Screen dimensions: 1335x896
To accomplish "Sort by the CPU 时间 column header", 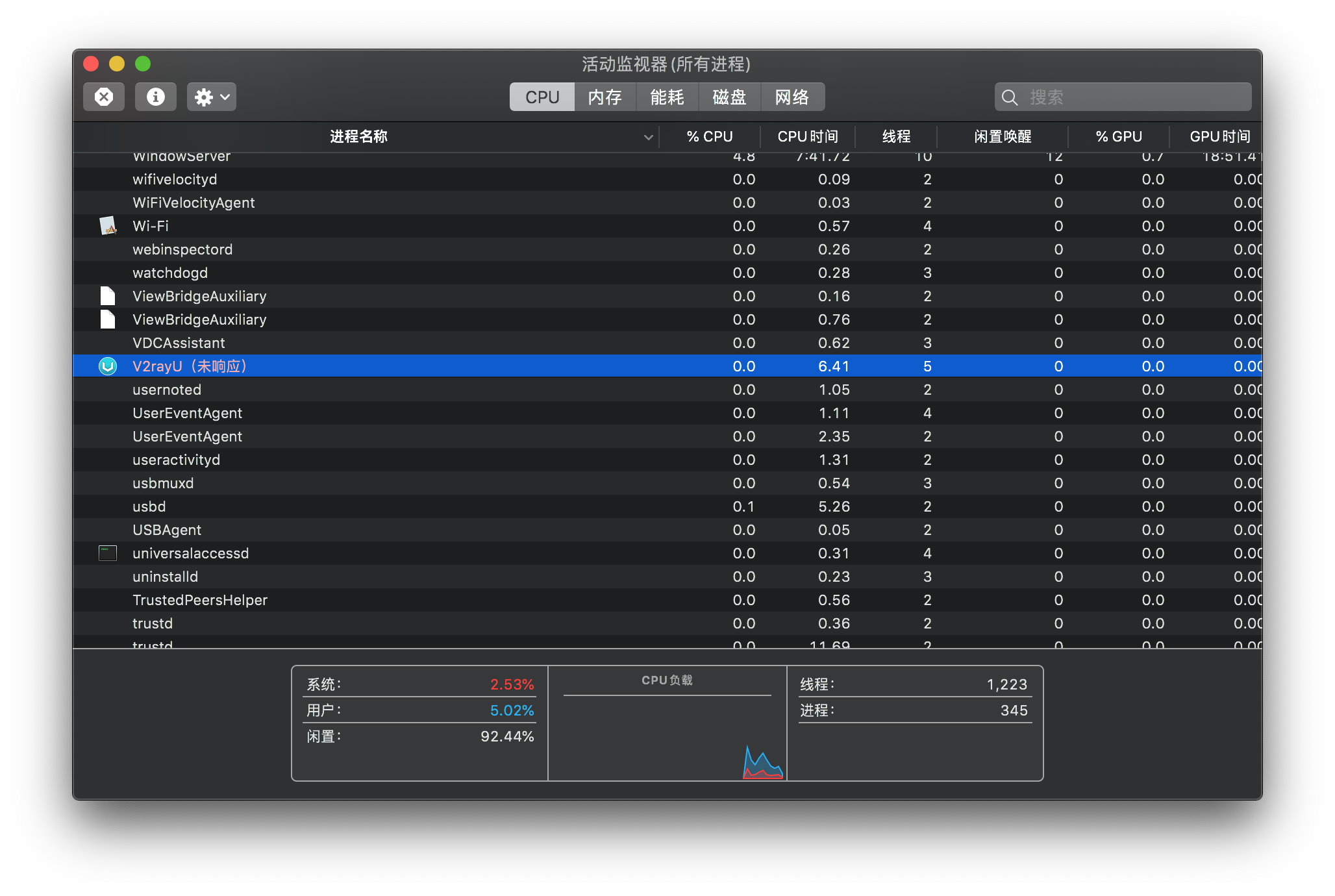I will pyautogui.click(x=808, y=137).
